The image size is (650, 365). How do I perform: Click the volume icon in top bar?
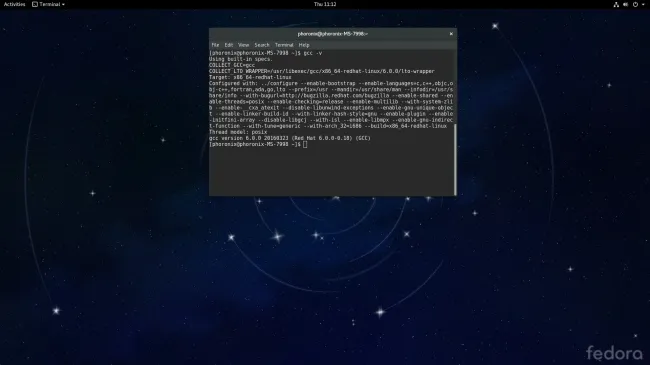point(626,5)
